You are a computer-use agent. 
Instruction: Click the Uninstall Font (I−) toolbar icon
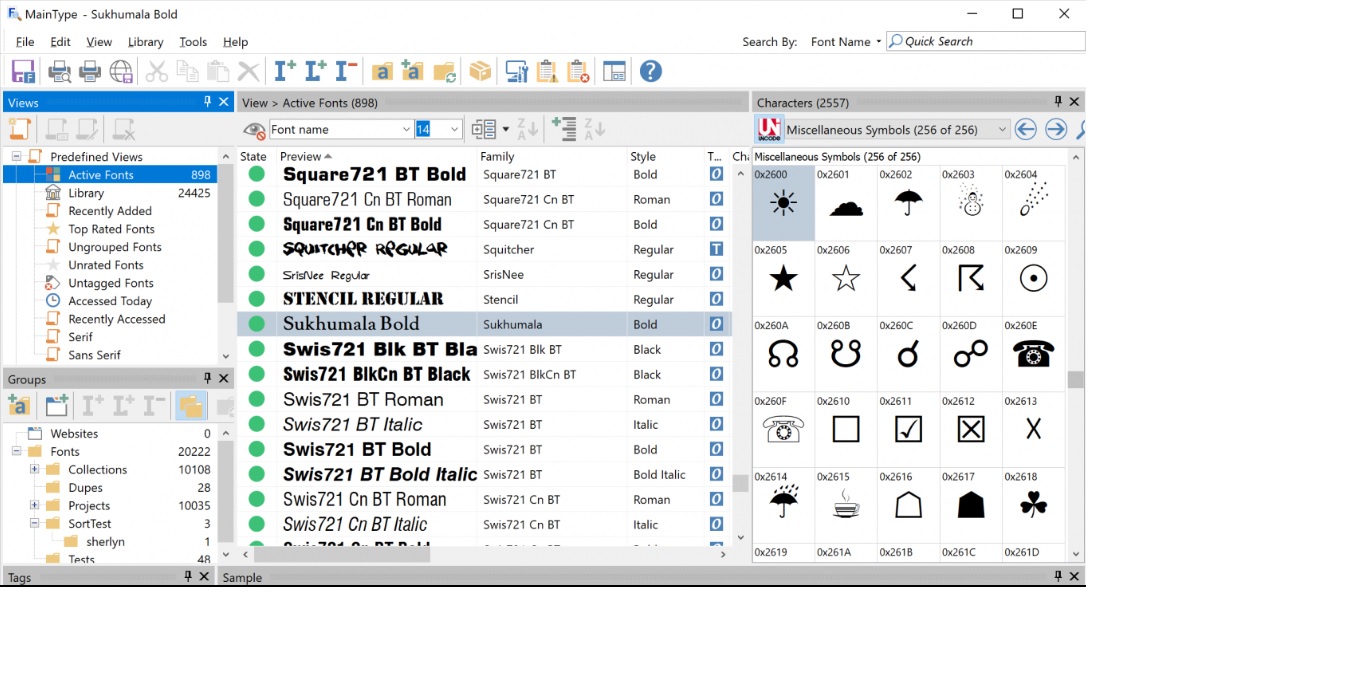[346, 71]
